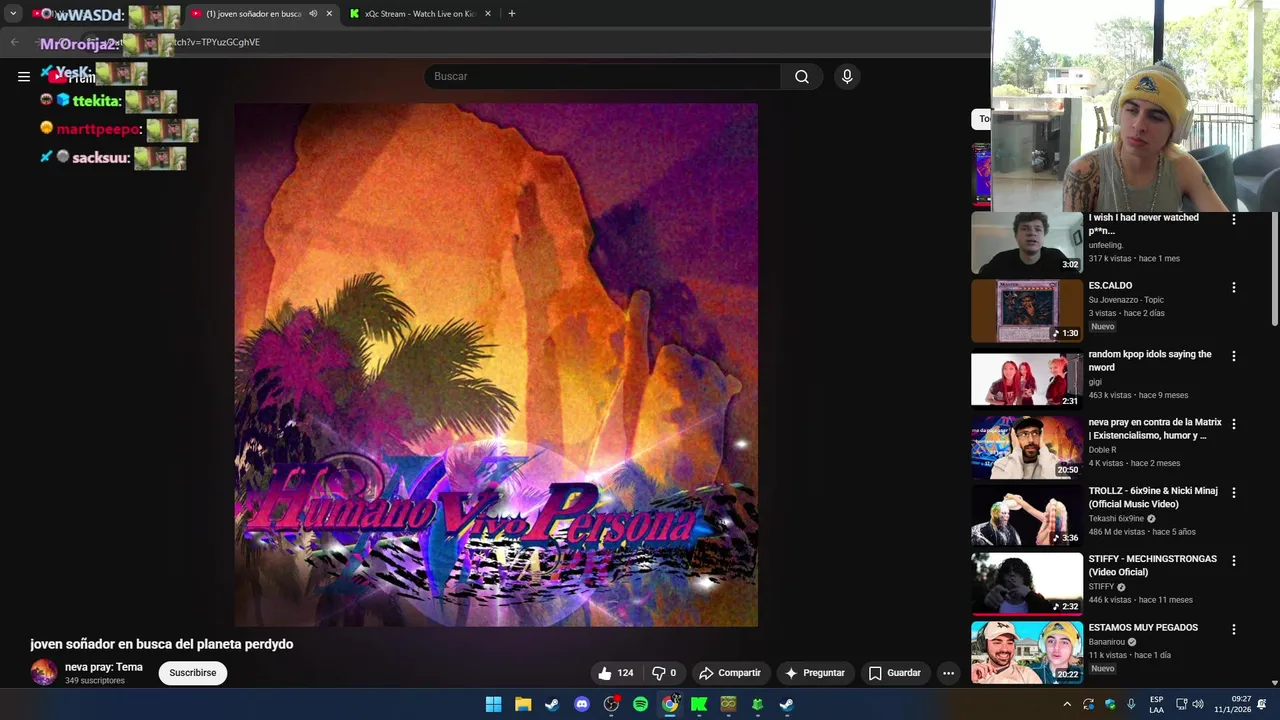The height and width of the screenshot is (720, 1280).
Task: Open the Minecraft icon on taskbar
Action: [728, 704]
